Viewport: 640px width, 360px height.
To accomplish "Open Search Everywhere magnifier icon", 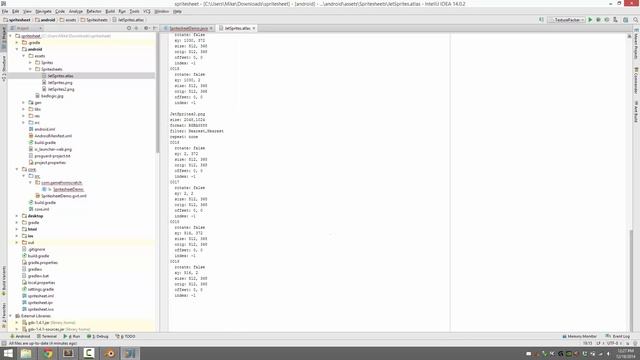I will (636, 20).
